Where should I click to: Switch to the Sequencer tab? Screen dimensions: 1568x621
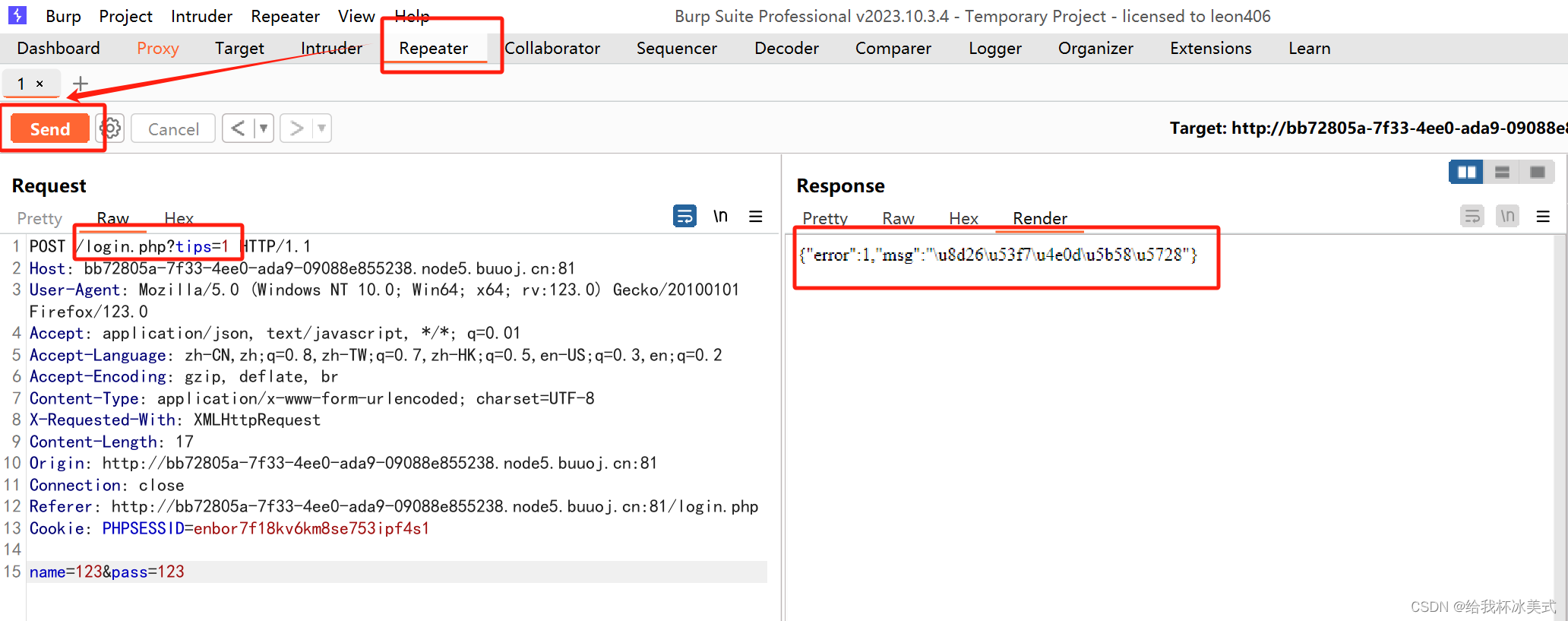(677, 49)
